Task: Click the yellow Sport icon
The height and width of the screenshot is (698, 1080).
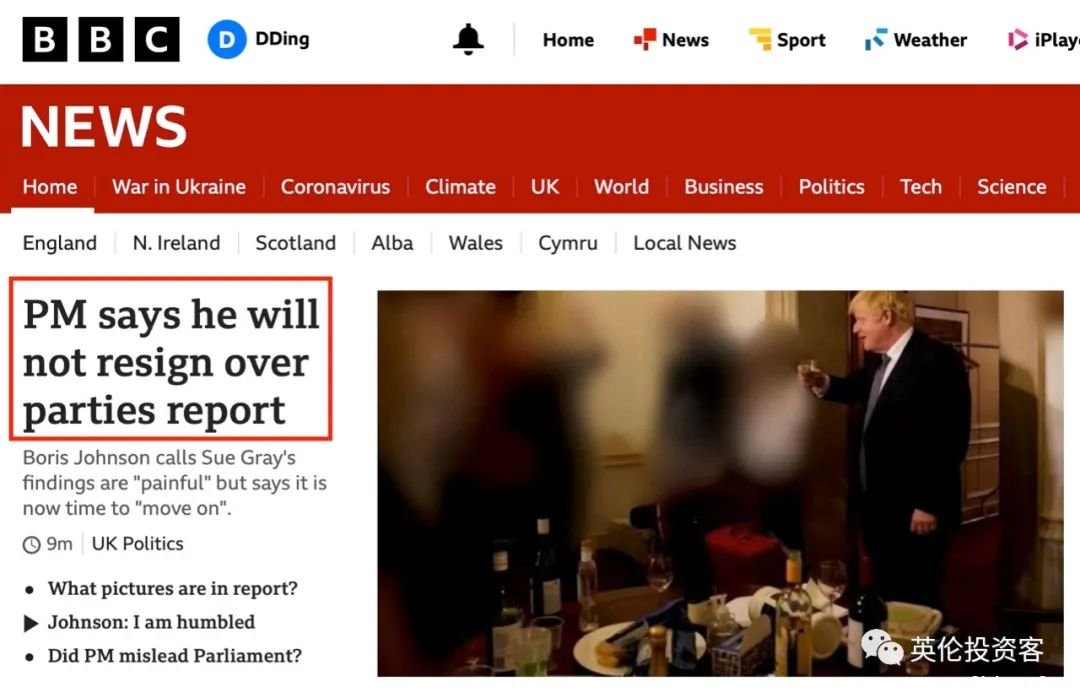Action: coord(760,39)
